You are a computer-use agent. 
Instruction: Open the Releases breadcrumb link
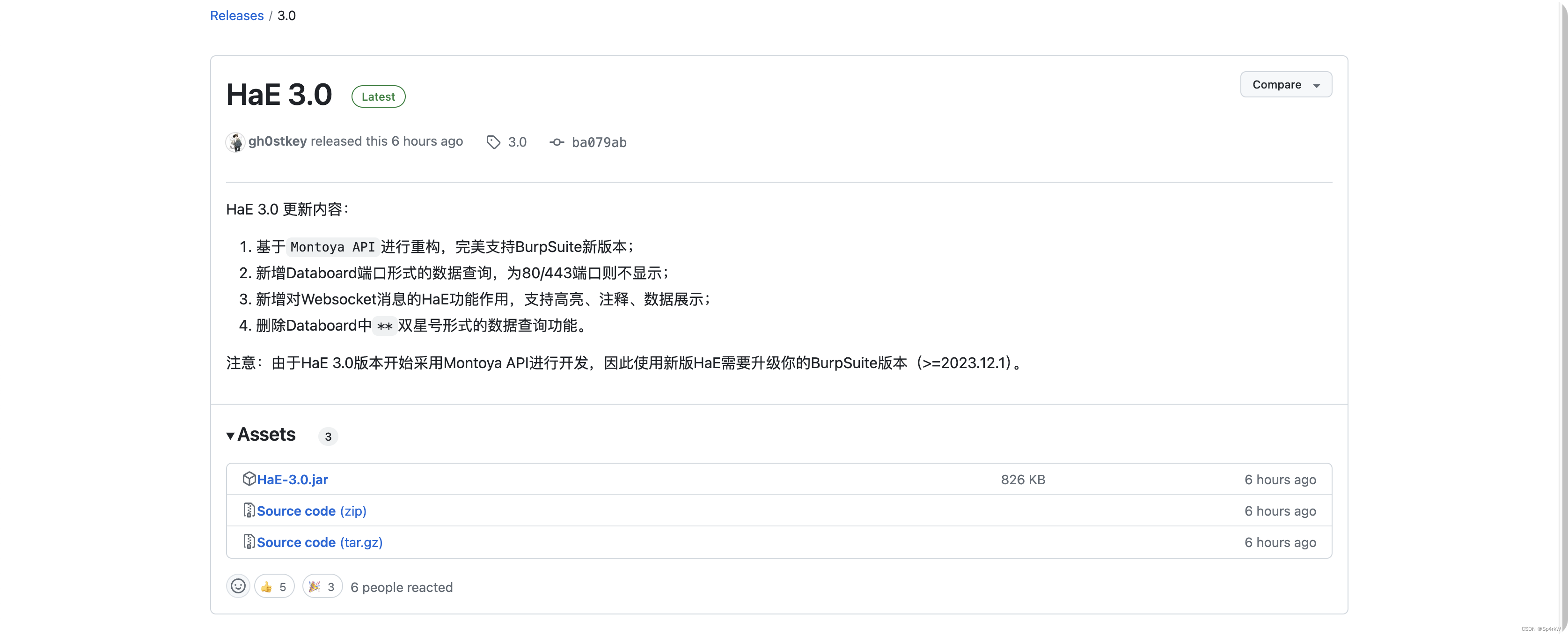pos(236,15)
